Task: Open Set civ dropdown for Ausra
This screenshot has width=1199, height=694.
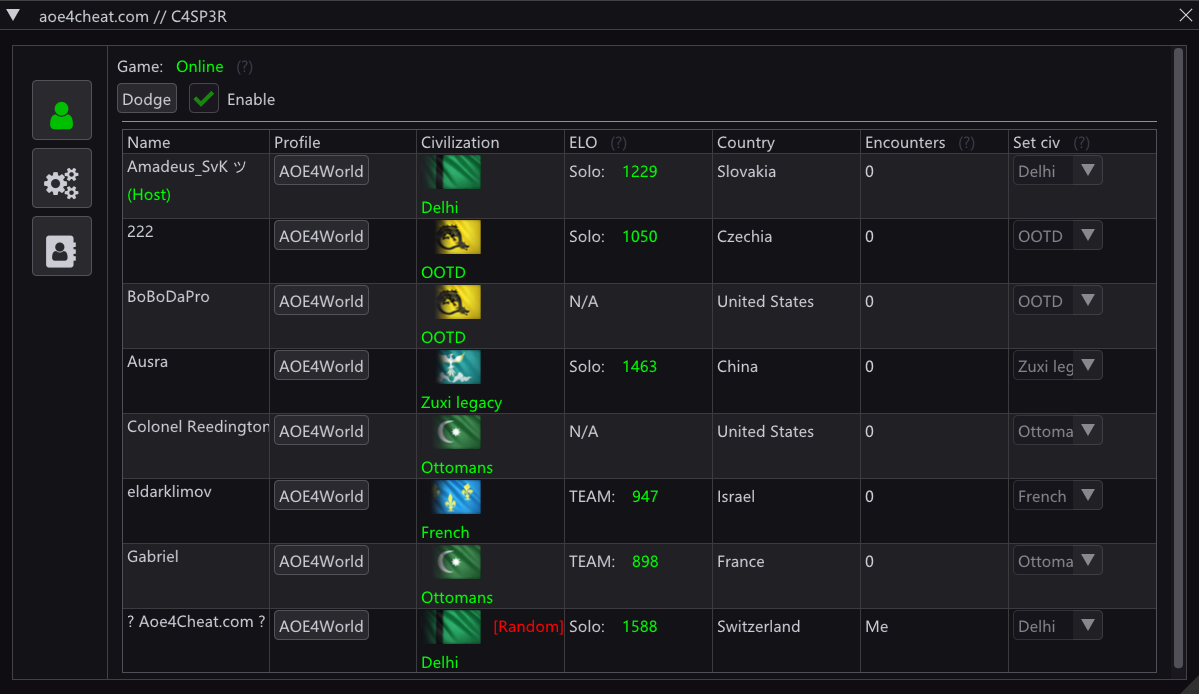Action: click(x=1058, y=366)
